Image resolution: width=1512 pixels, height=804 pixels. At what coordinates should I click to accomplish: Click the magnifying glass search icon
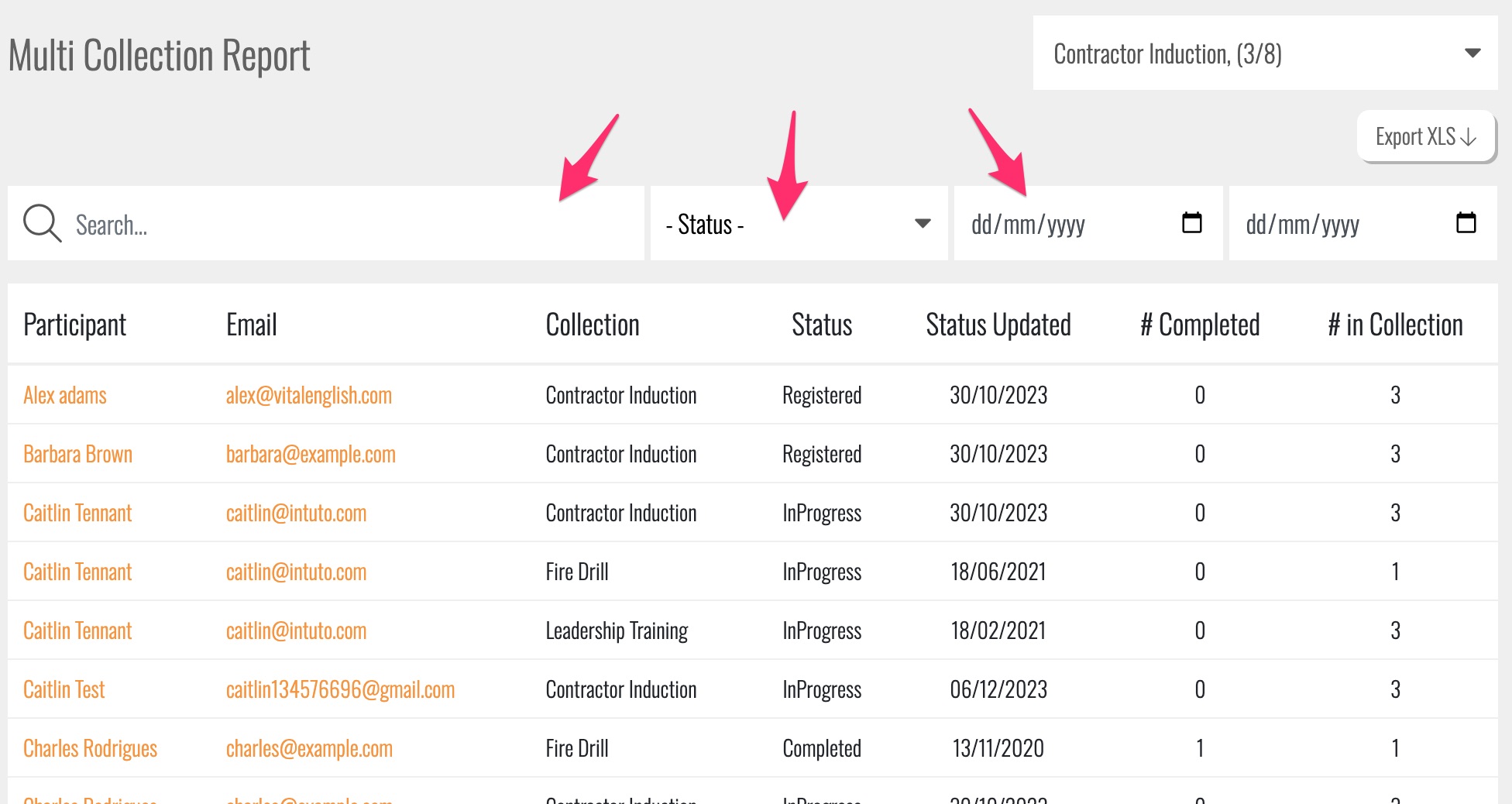(x=42, y=224)
